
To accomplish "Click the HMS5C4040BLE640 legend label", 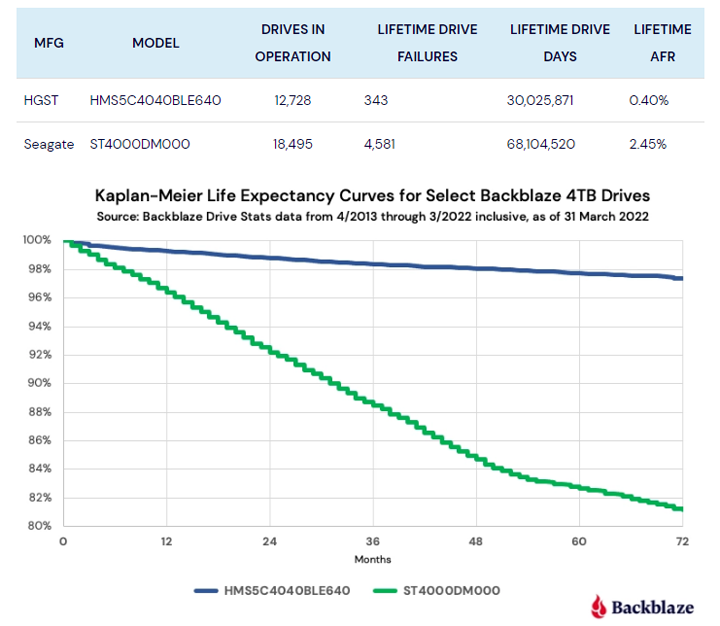I will 287,591.
